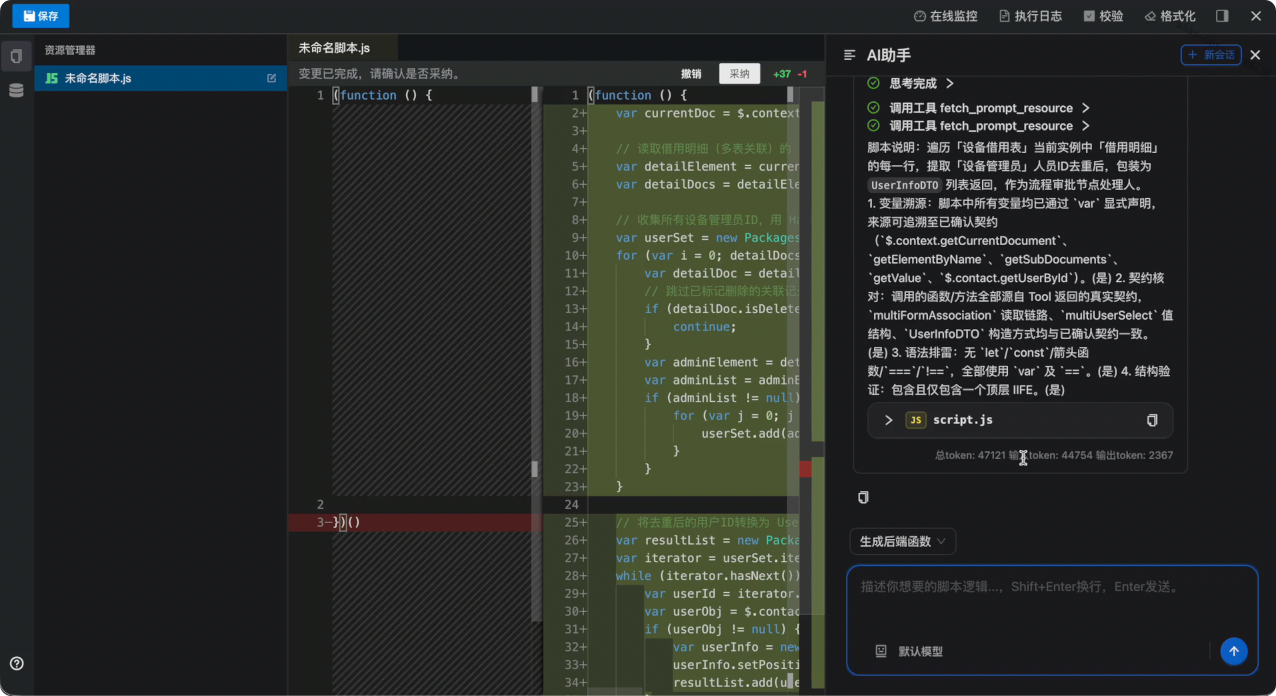Select 未命名脚本.js in resource manager

click(160, 78)
